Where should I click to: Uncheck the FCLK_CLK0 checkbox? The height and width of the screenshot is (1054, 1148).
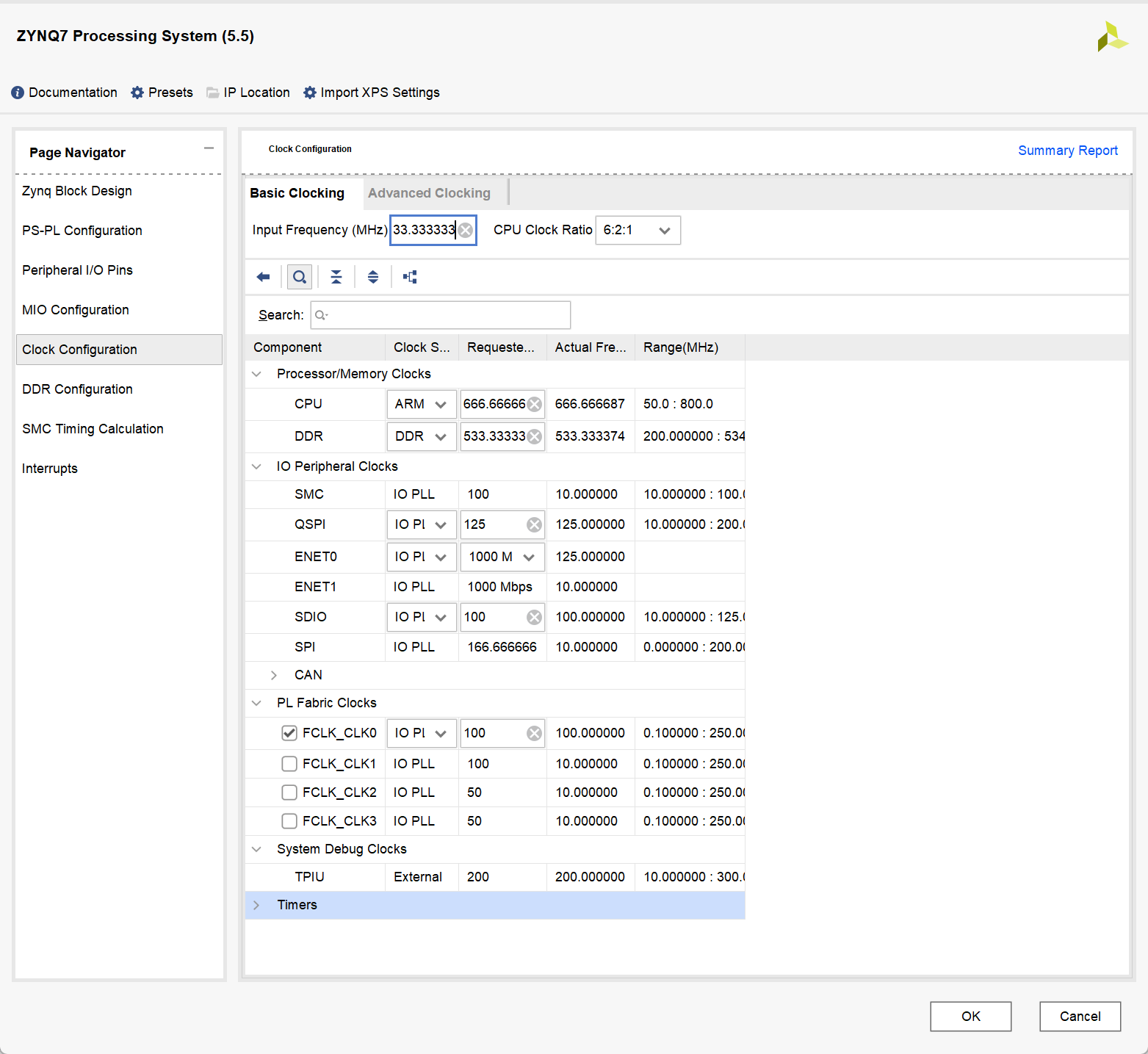[289, 733]
